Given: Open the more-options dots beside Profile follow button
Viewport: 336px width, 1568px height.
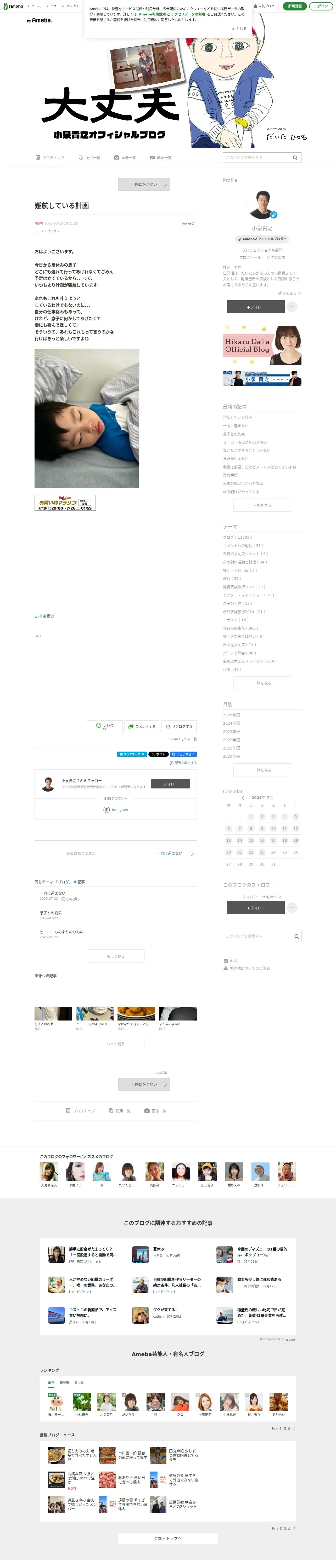Looking at the screenshot, I should [x=292, y=307].
